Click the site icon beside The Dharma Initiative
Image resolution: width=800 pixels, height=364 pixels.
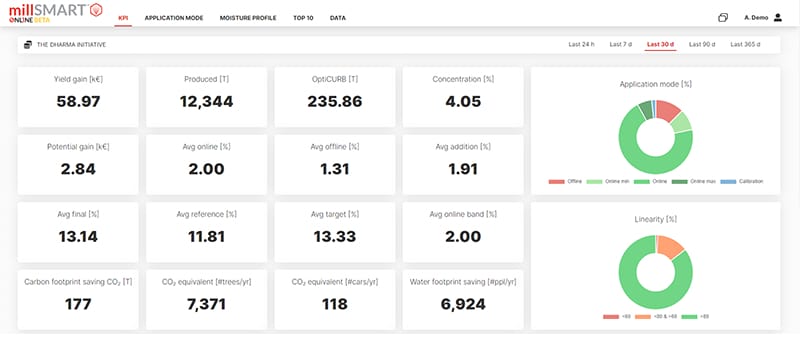[x=28, y=44]
